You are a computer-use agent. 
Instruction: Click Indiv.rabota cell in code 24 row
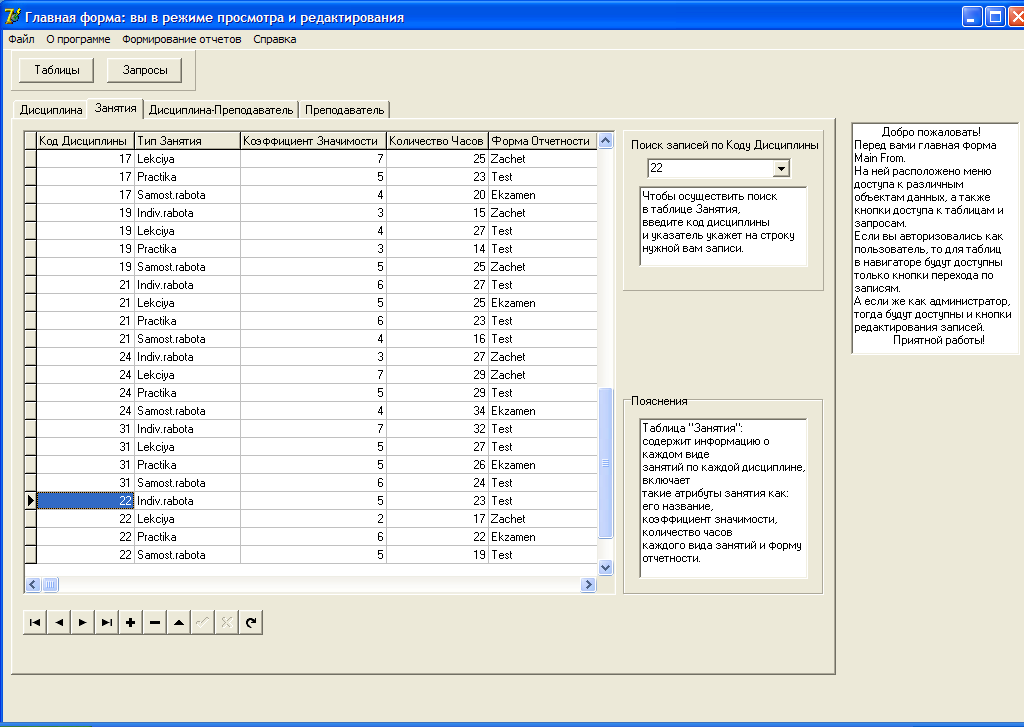187,357
